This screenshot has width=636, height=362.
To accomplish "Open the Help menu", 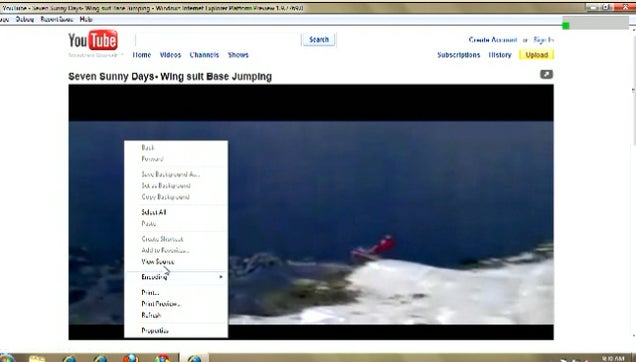I will (86, 19).
